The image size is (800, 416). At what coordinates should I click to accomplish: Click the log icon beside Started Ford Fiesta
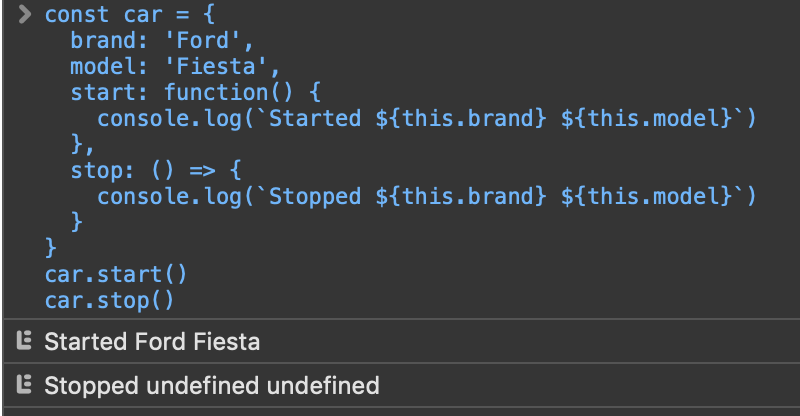[x=25, y=342]
